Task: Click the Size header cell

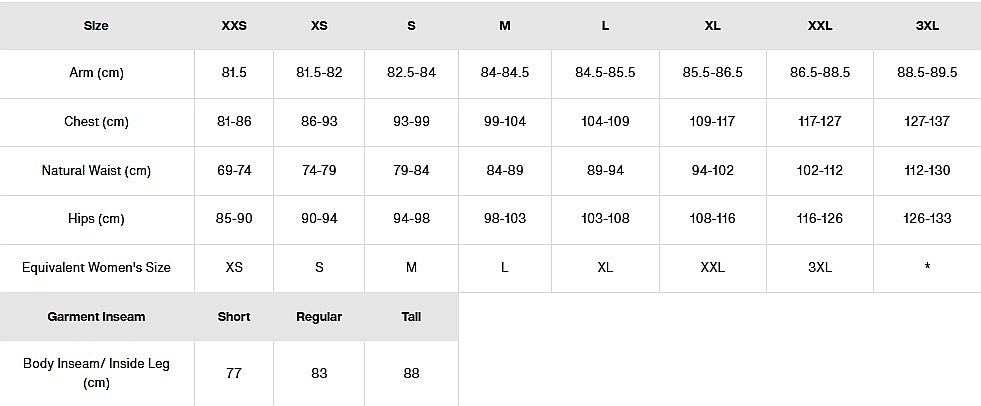Action: [x=96, y=25]
